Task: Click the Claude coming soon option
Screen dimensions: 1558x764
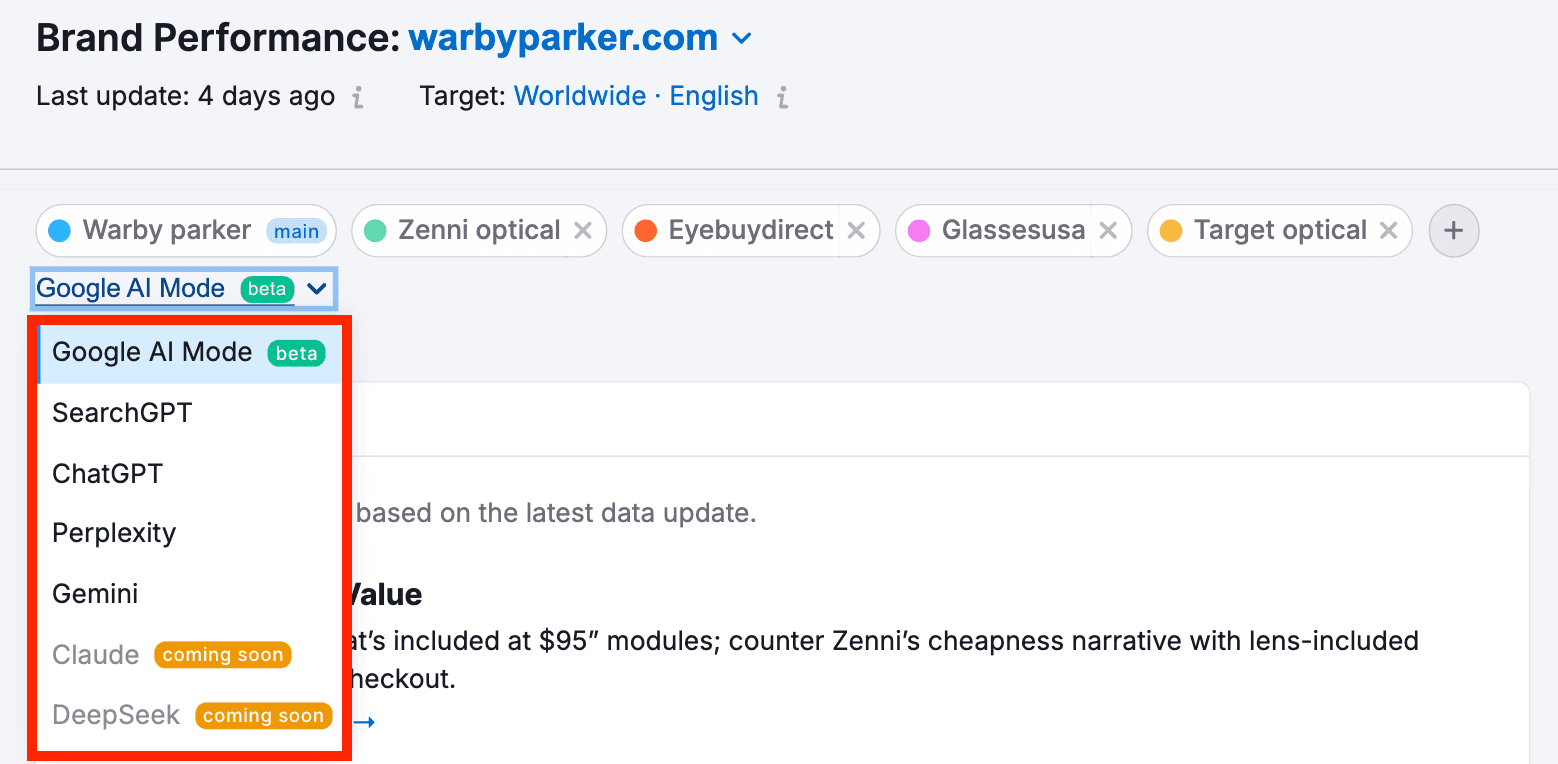Action: point(96,655)
